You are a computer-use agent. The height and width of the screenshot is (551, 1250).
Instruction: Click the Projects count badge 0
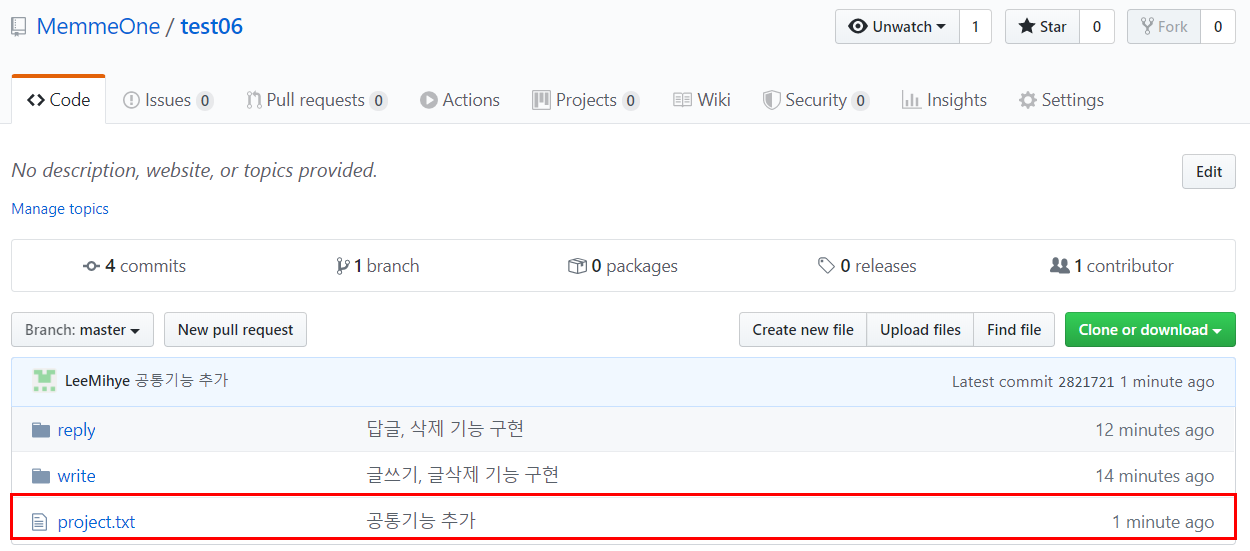630,100
